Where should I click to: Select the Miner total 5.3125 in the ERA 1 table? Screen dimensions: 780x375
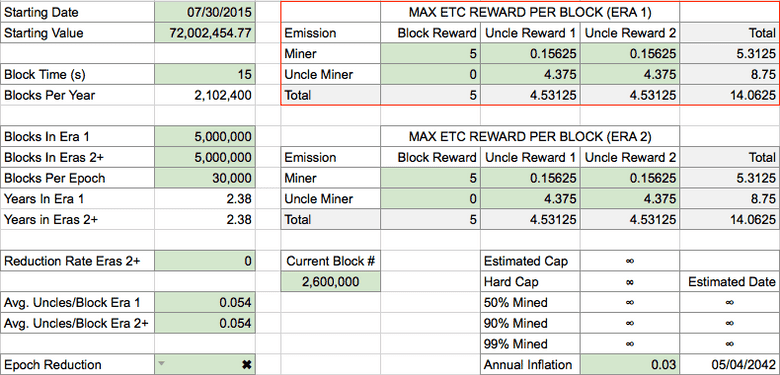pos(729,54)
